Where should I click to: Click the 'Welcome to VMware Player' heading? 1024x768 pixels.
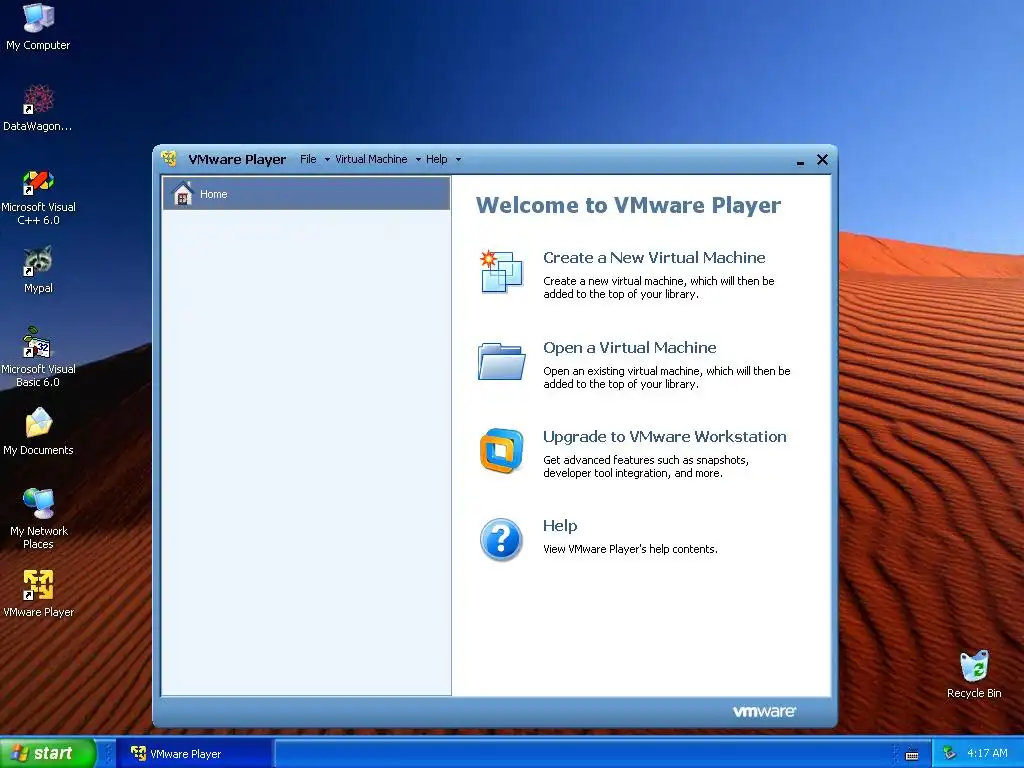(x=628, y=205)
